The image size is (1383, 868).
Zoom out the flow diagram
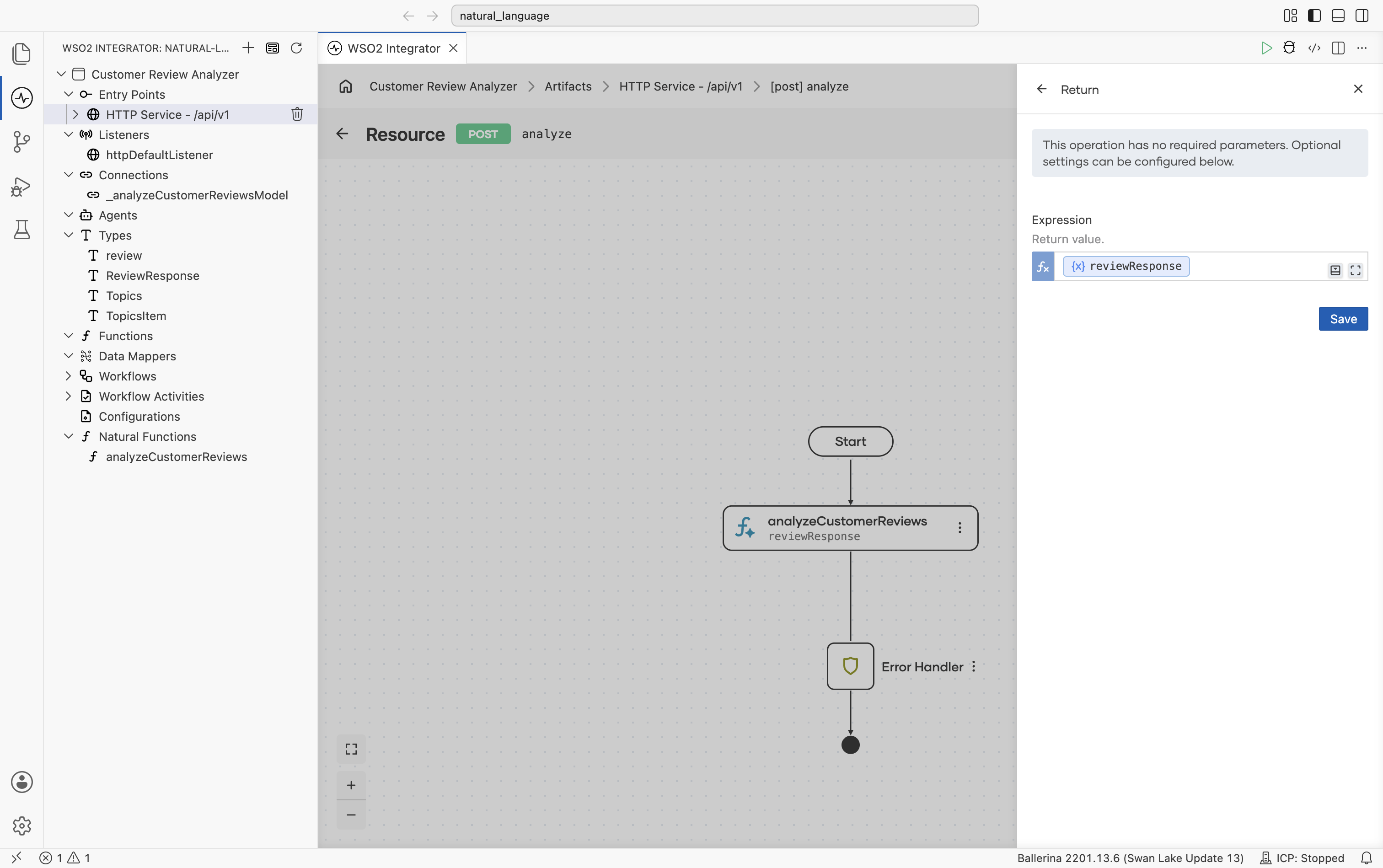pyautogui.click(x=351, y=814)
